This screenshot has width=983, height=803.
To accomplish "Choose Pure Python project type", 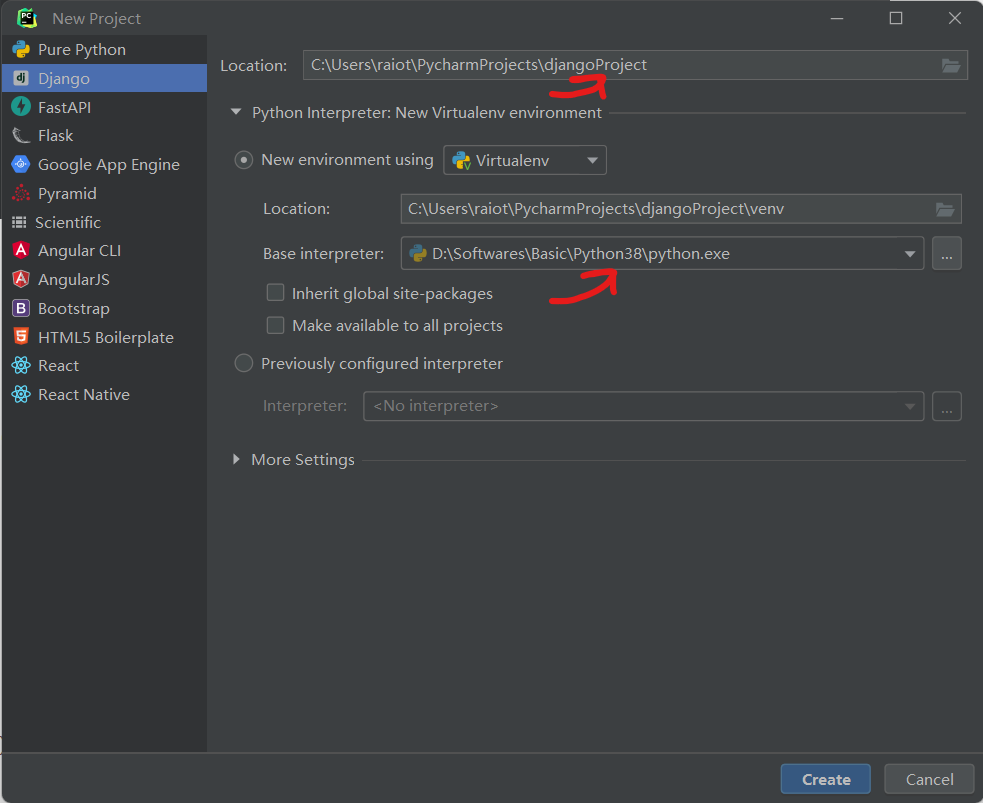I will tap(81, 49).
